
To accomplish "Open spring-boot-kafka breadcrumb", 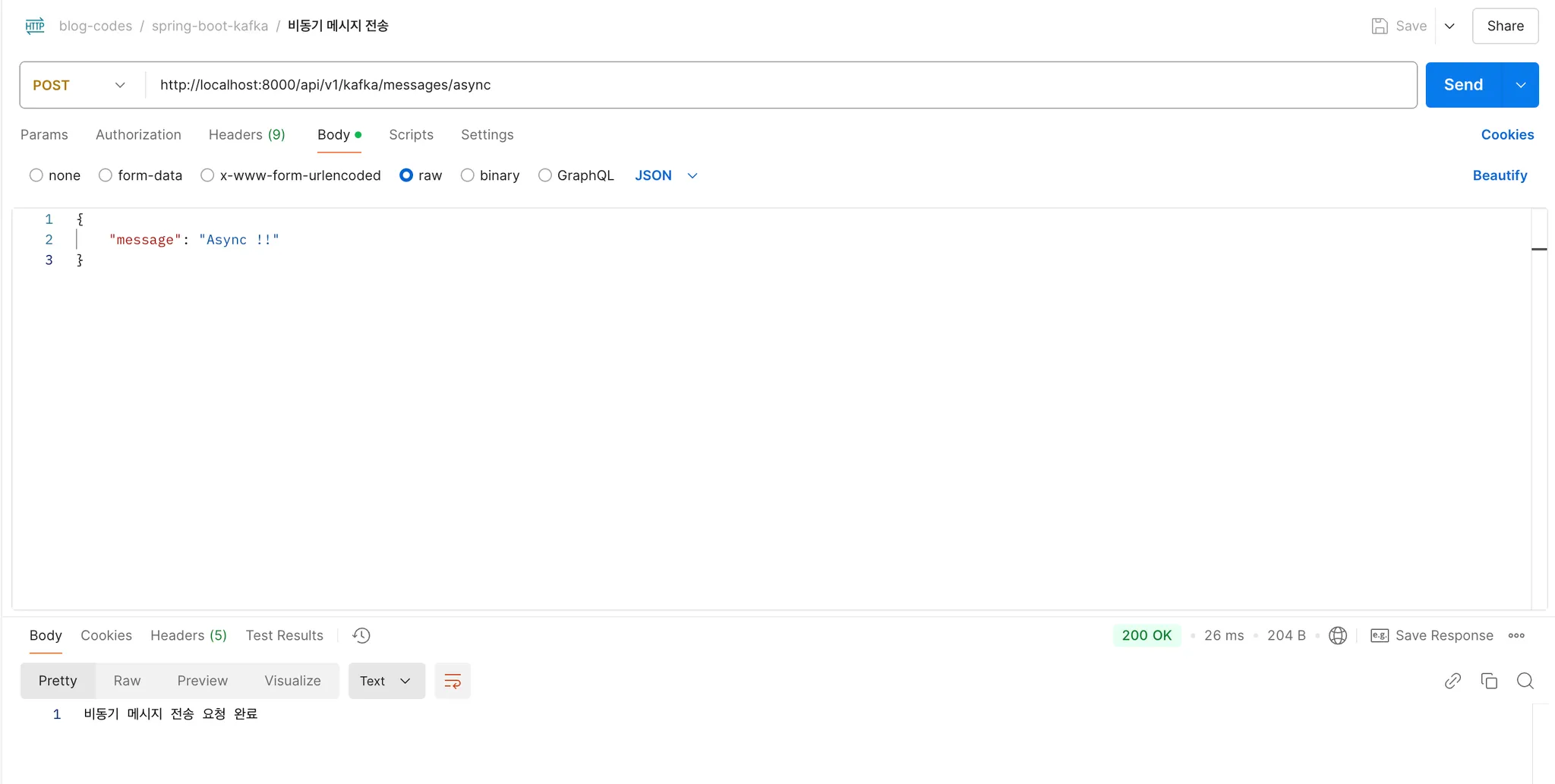I will coord(210,26).
